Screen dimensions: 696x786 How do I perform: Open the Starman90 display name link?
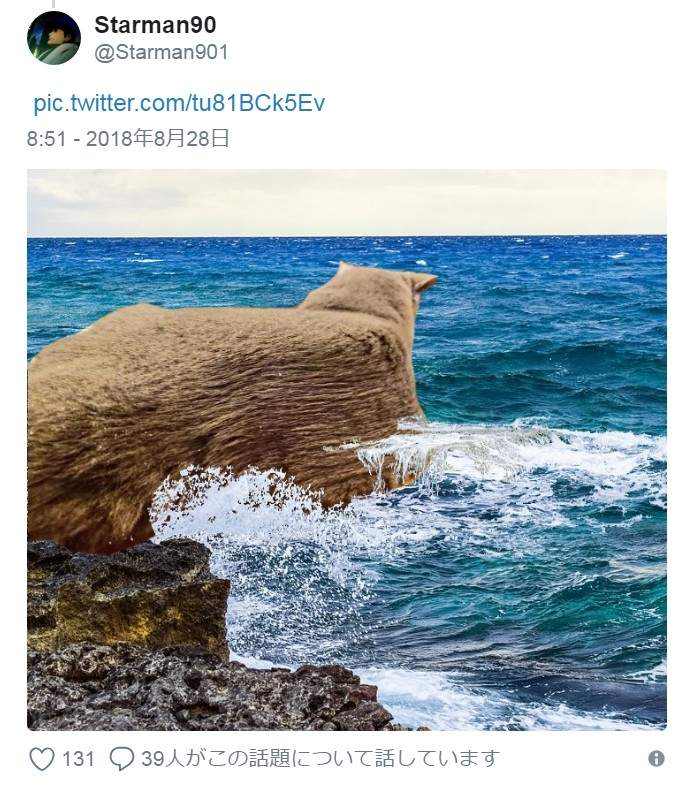point(154,25)
